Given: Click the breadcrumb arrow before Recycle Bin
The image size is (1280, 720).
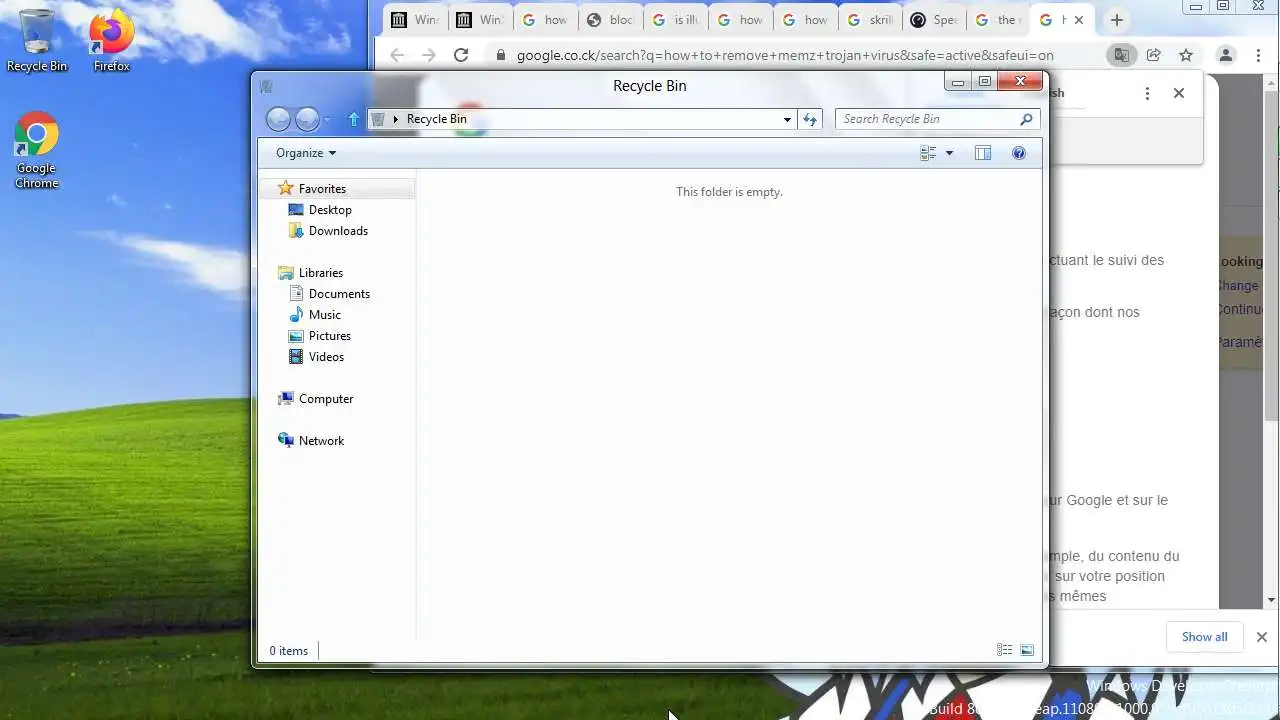Looking at the screenshot, I should [396, 119].
